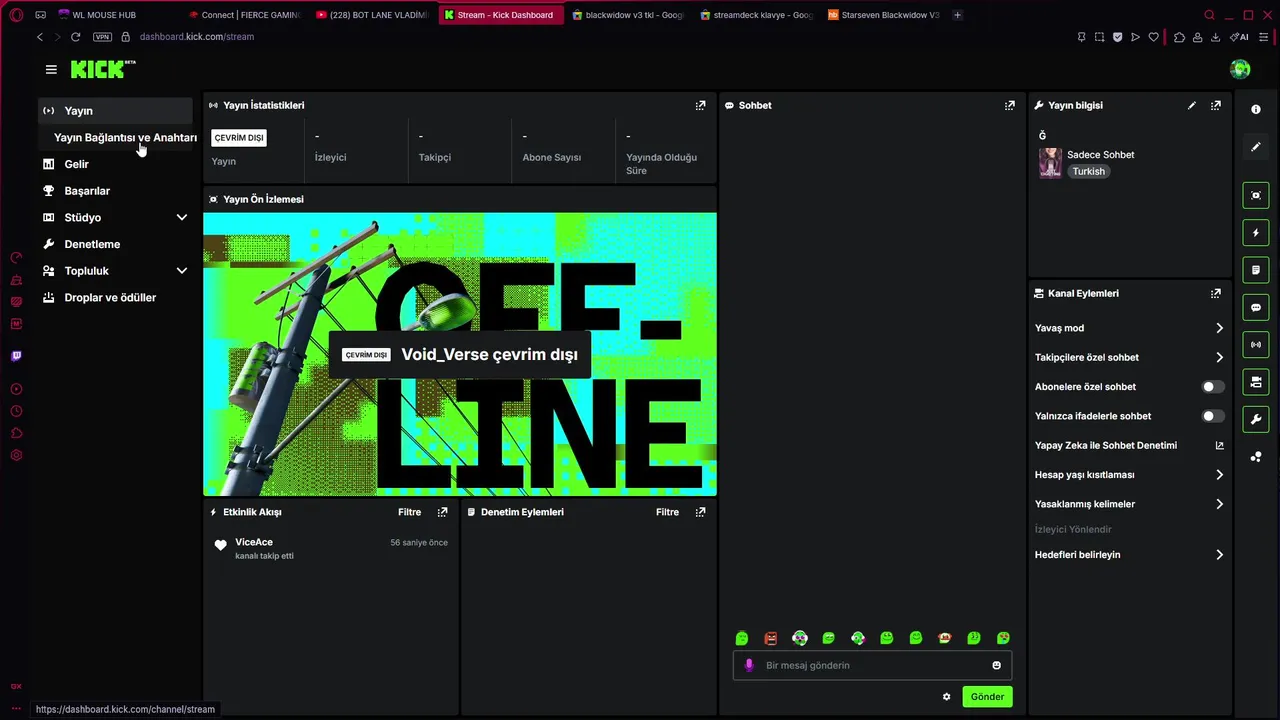Expand the Stüdyo menu chevron

click(182, 217)
